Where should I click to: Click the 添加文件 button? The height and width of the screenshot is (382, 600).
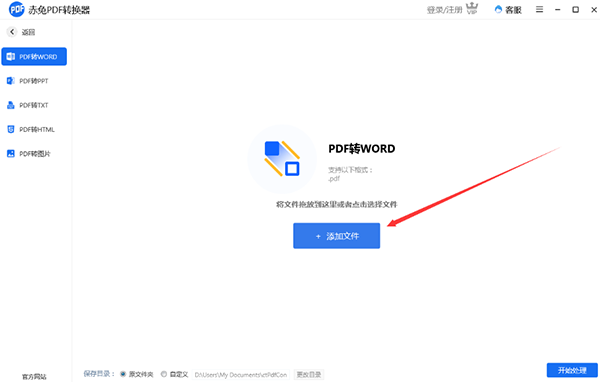coord(336,236)
